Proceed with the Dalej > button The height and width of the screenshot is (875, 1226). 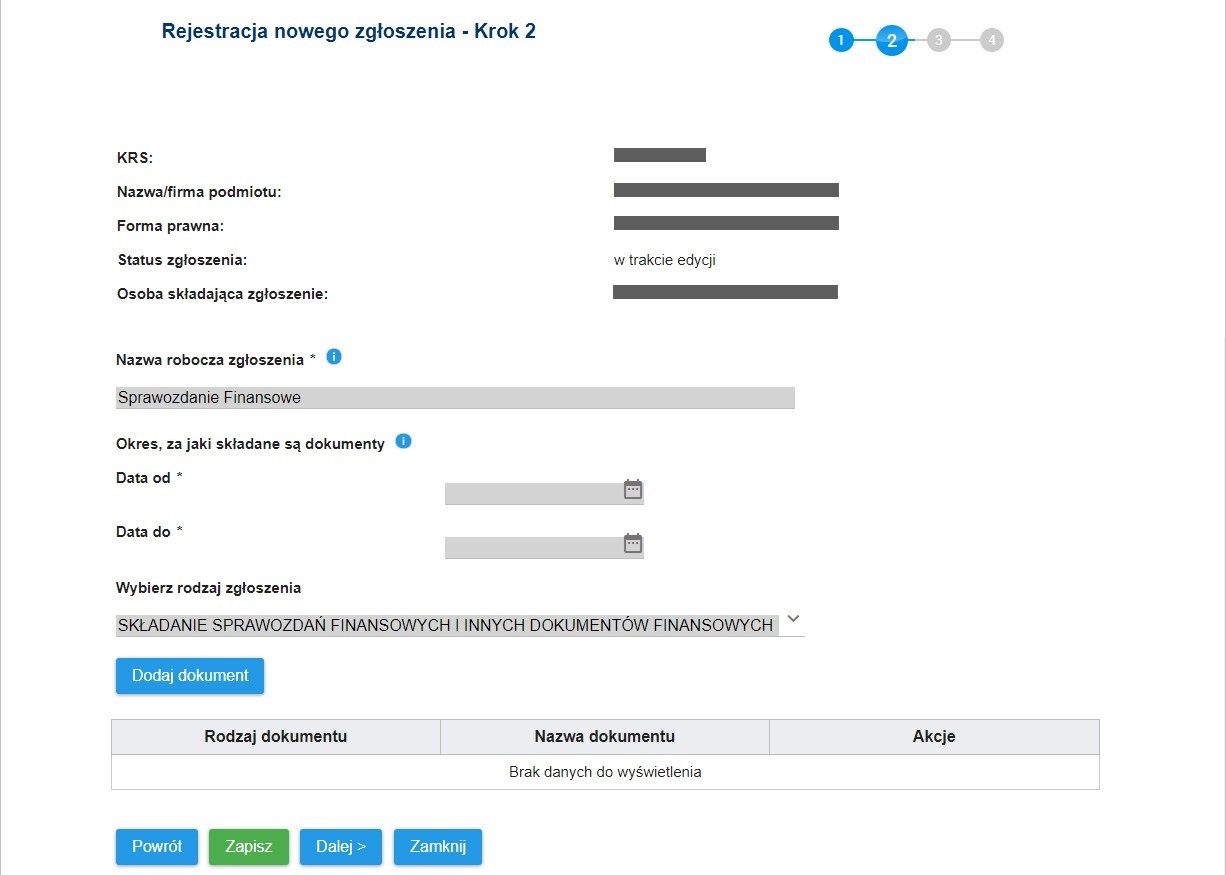(x=341, y=847)
